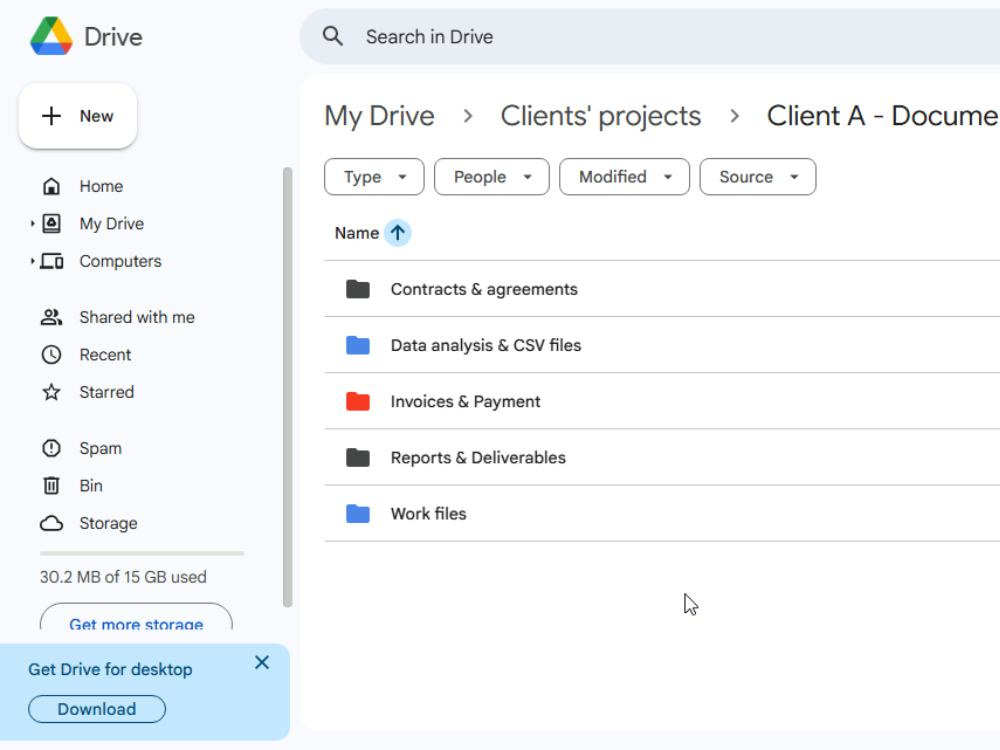
Task: Open the Storage cloud icon
Action: [x=51, y=523]
